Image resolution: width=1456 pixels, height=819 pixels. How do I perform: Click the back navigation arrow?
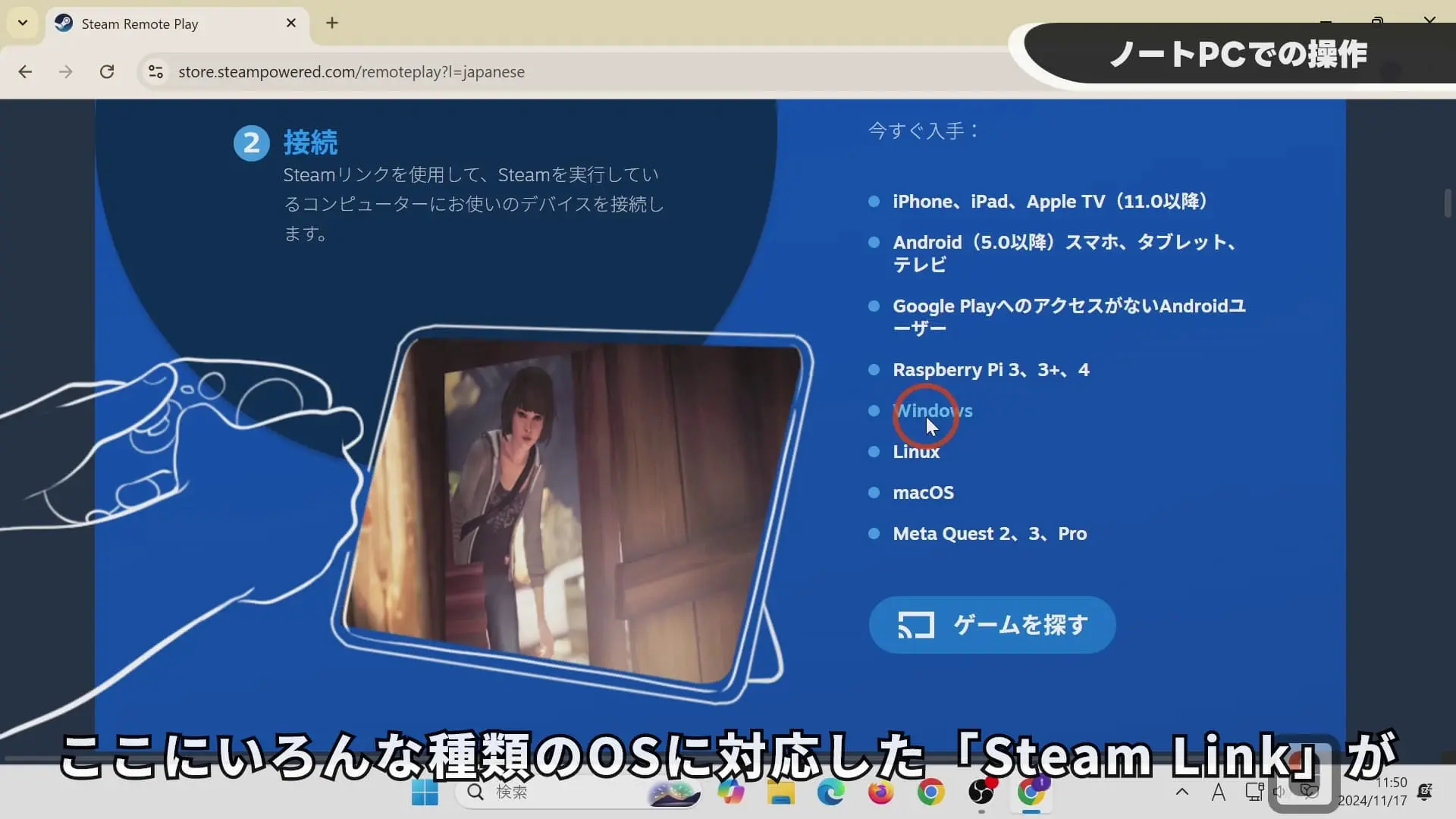25,71
